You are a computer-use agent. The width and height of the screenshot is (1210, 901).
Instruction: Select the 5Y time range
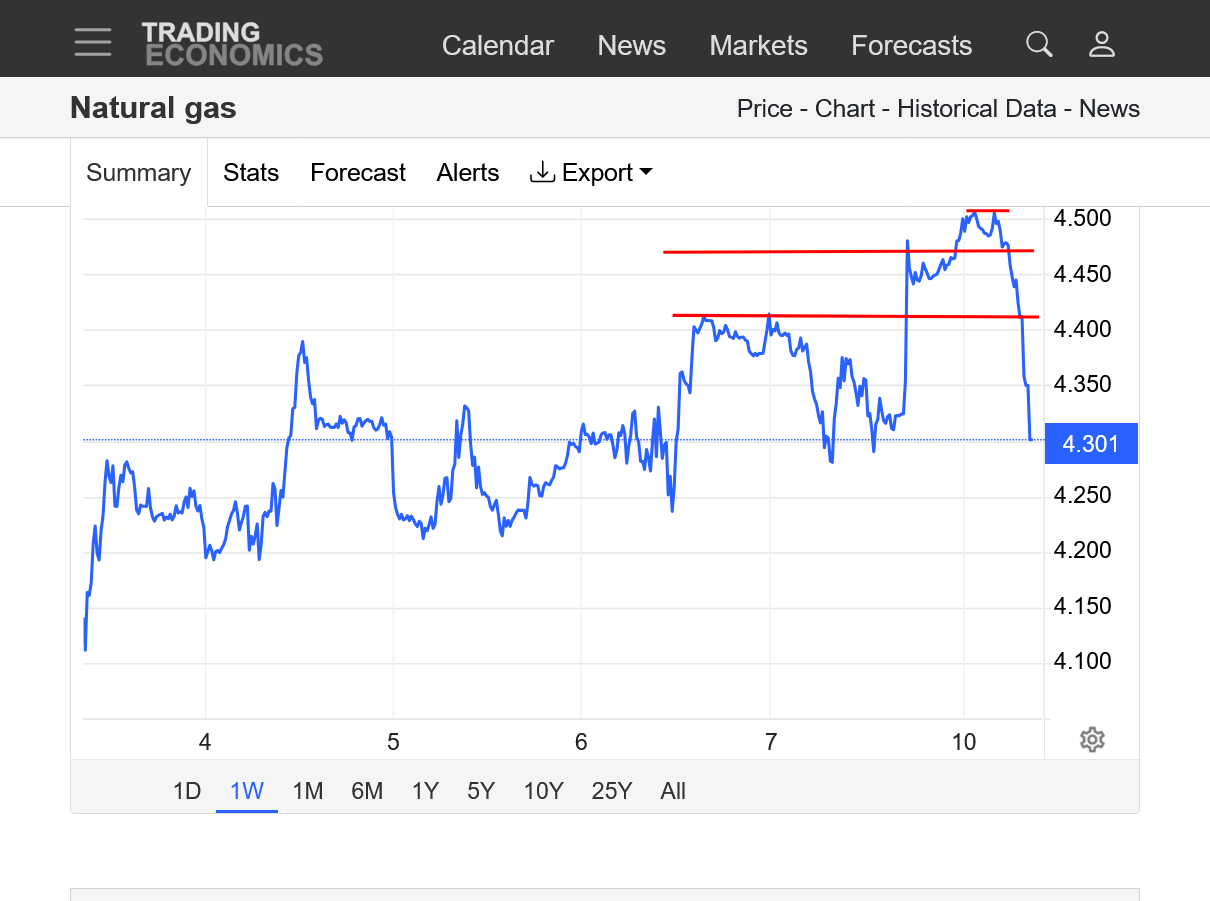(481, 791)
